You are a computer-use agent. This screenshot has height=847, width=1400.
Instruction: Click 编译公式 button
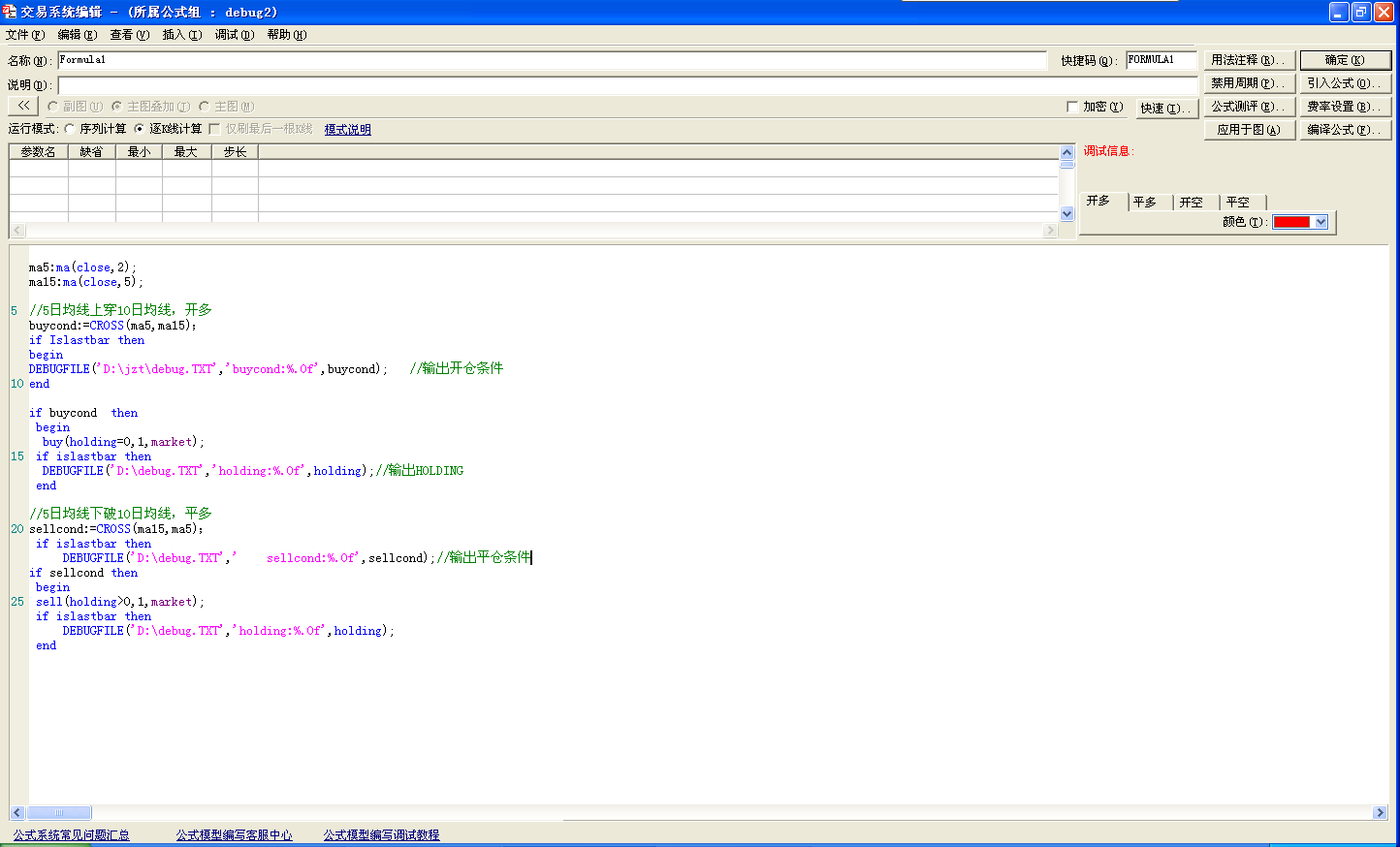pyautogui.click(x=1346, y=130)
